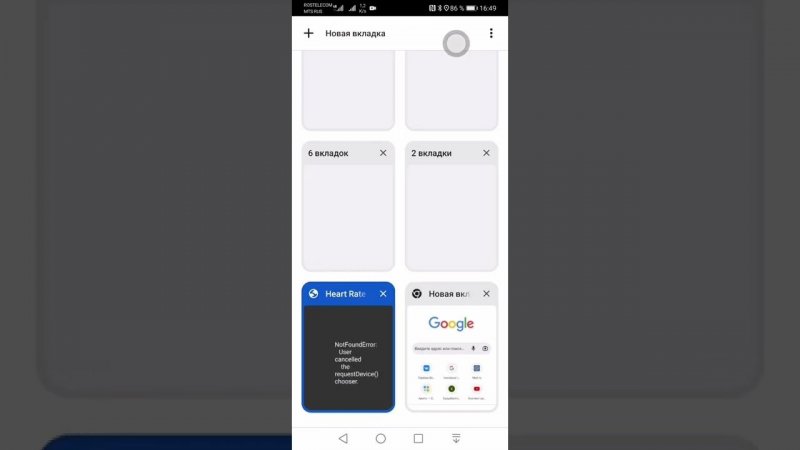The width and height of the screenshot is (800, 450).
Task: Tap the globe favicon on Heart Rate tab
Action: click(x=313, y=294)
